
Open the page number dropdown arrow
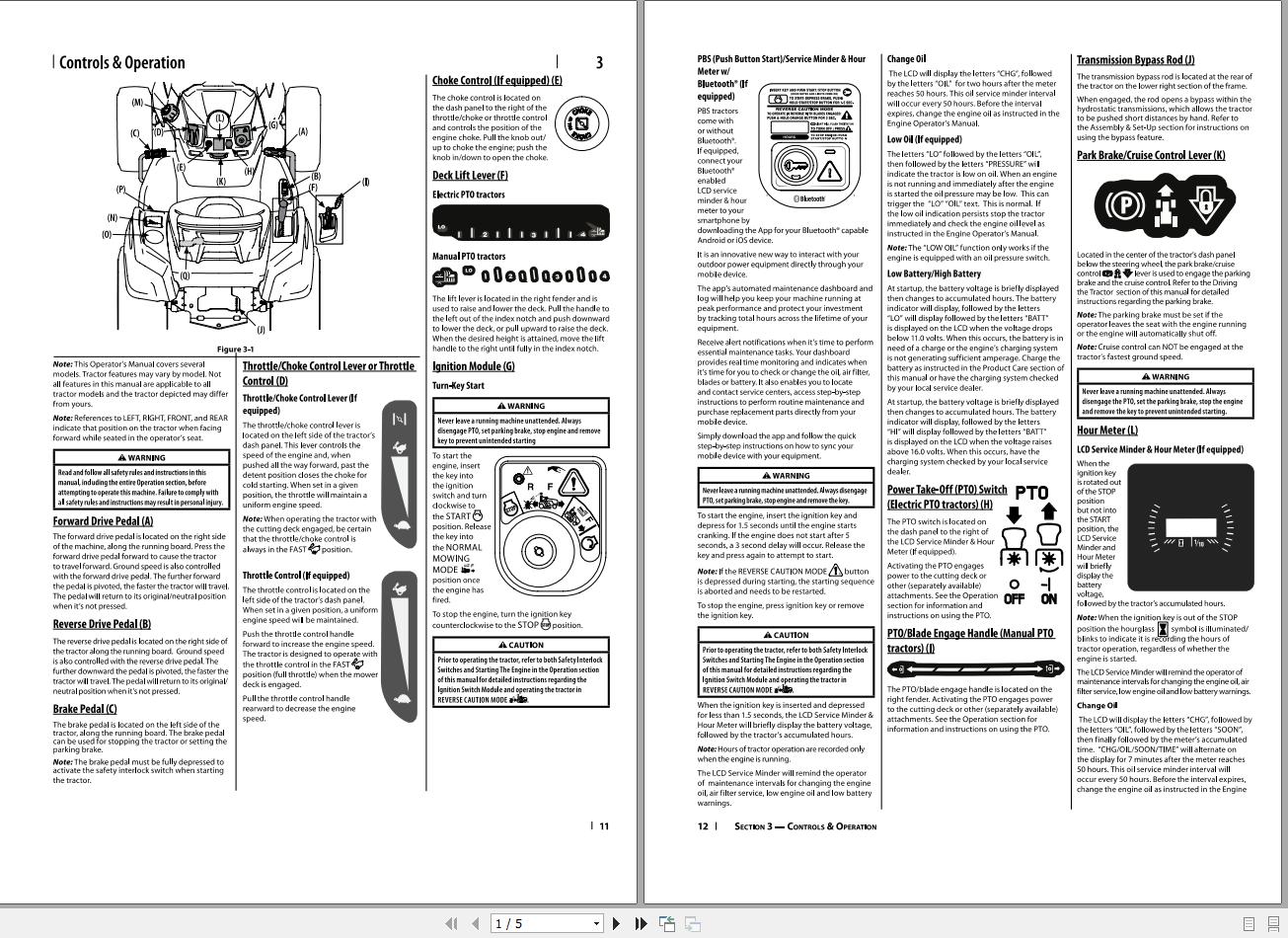(x=596, y=924)
